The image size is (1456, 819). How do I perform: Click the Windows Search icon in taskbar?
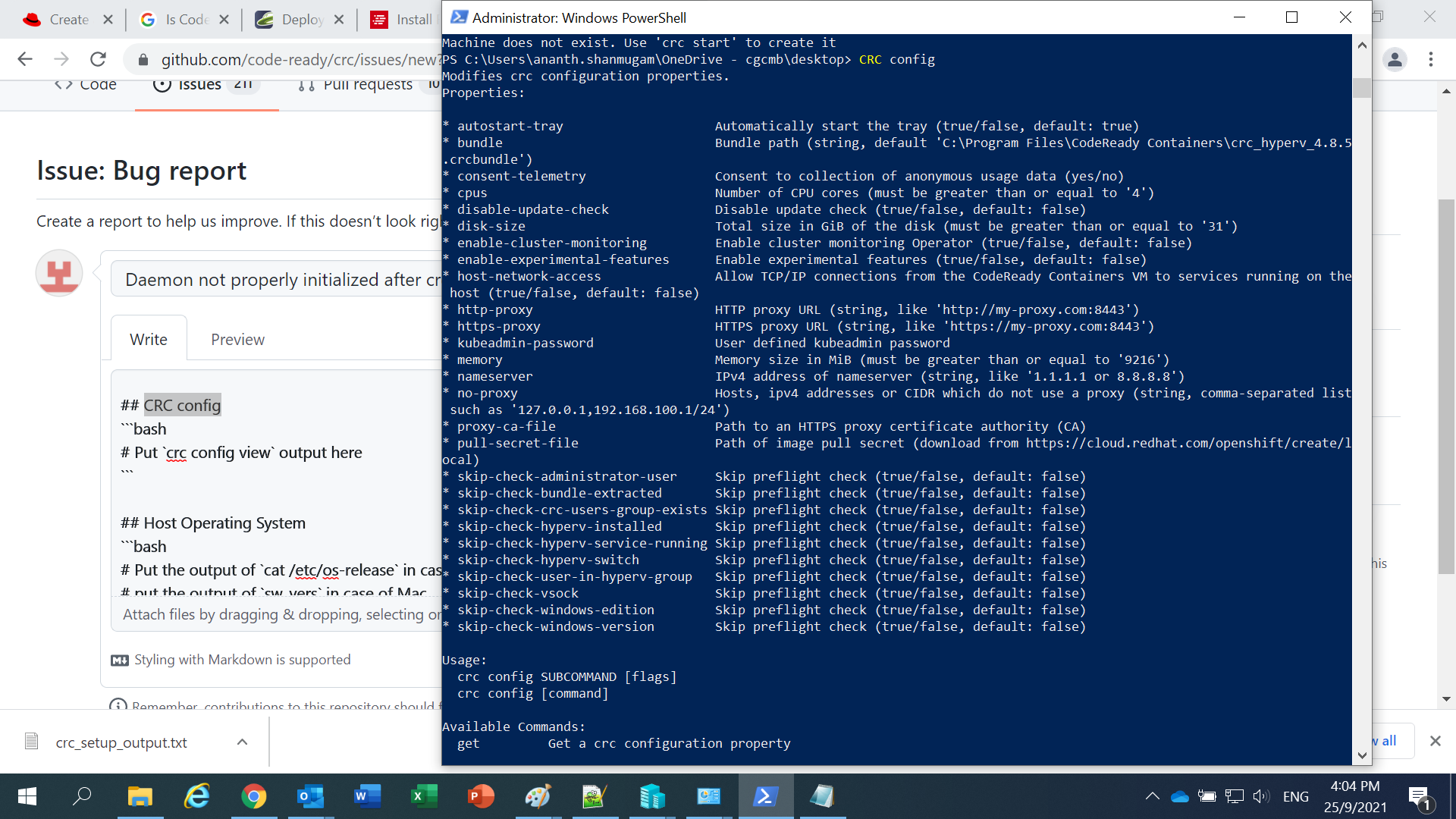pos(83,796)
